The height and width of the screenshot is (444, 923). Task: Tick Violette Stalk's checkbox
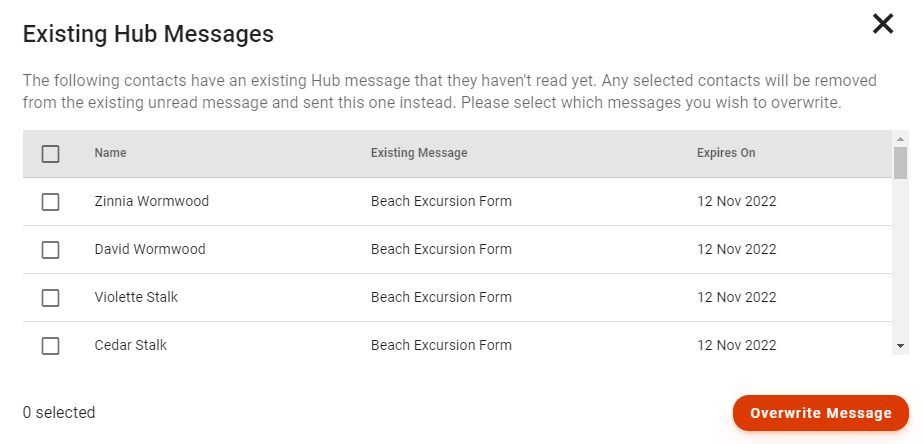click(51, 298)
